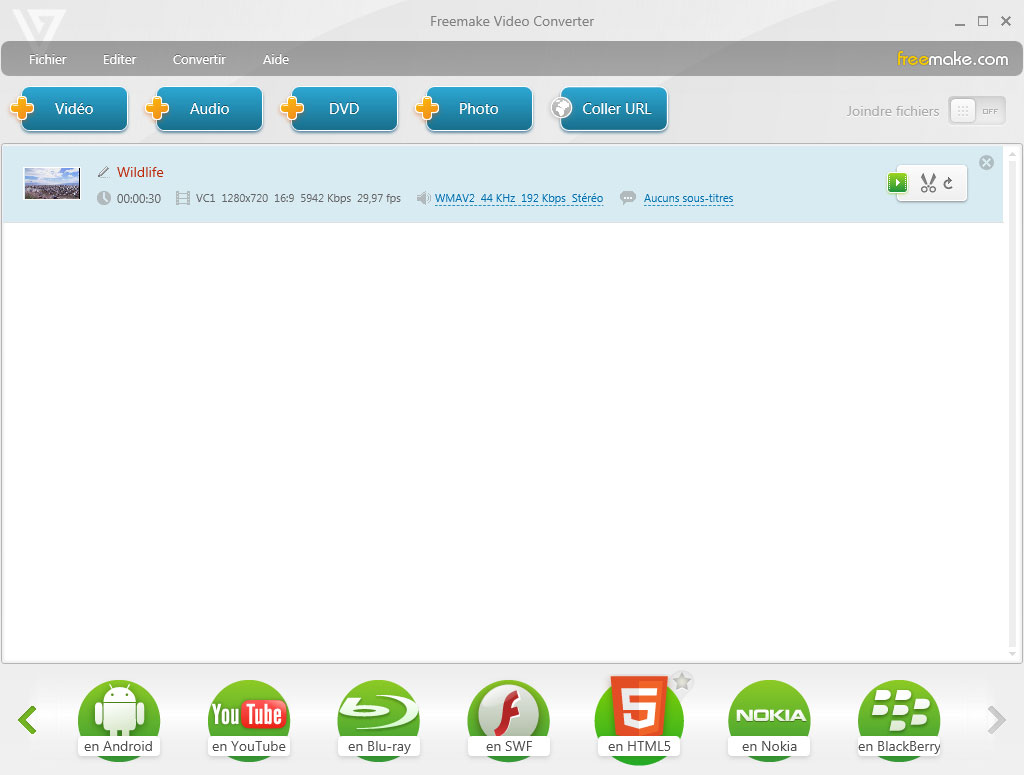
Task: Star the HTML5 format as favorite
Action: pos(682,681)
